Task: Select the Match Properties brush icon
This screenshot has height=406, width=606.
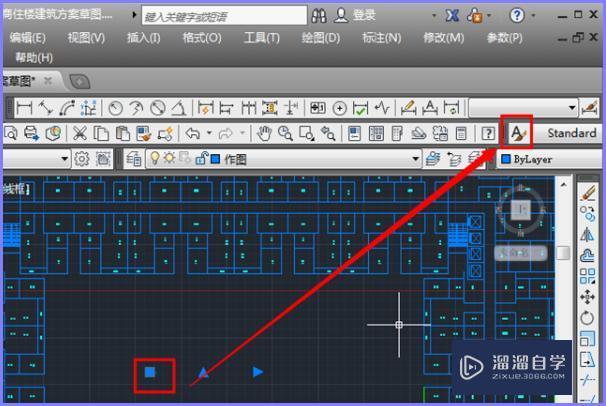Action: 144,134
